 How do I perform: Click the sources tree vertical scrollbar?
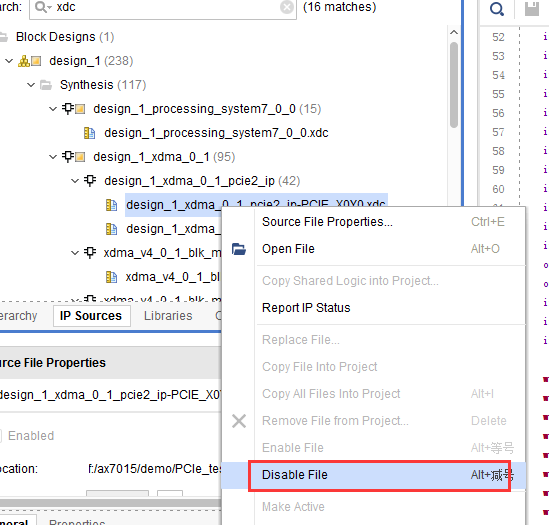click(454, 85)
